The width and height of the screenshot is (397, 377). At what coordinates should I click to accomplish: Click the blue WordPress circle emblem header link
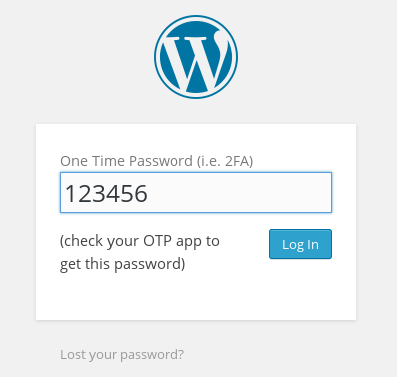click(x=196, y=57)
